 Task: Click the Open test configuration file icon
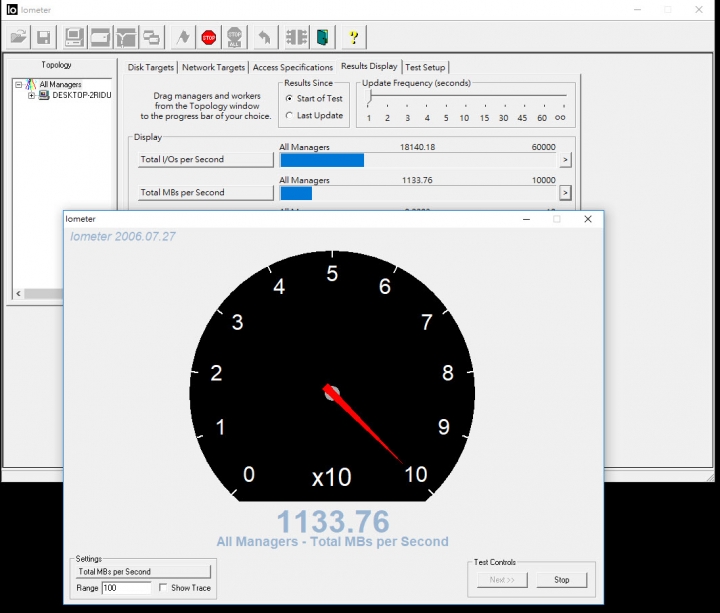(18, 37)
